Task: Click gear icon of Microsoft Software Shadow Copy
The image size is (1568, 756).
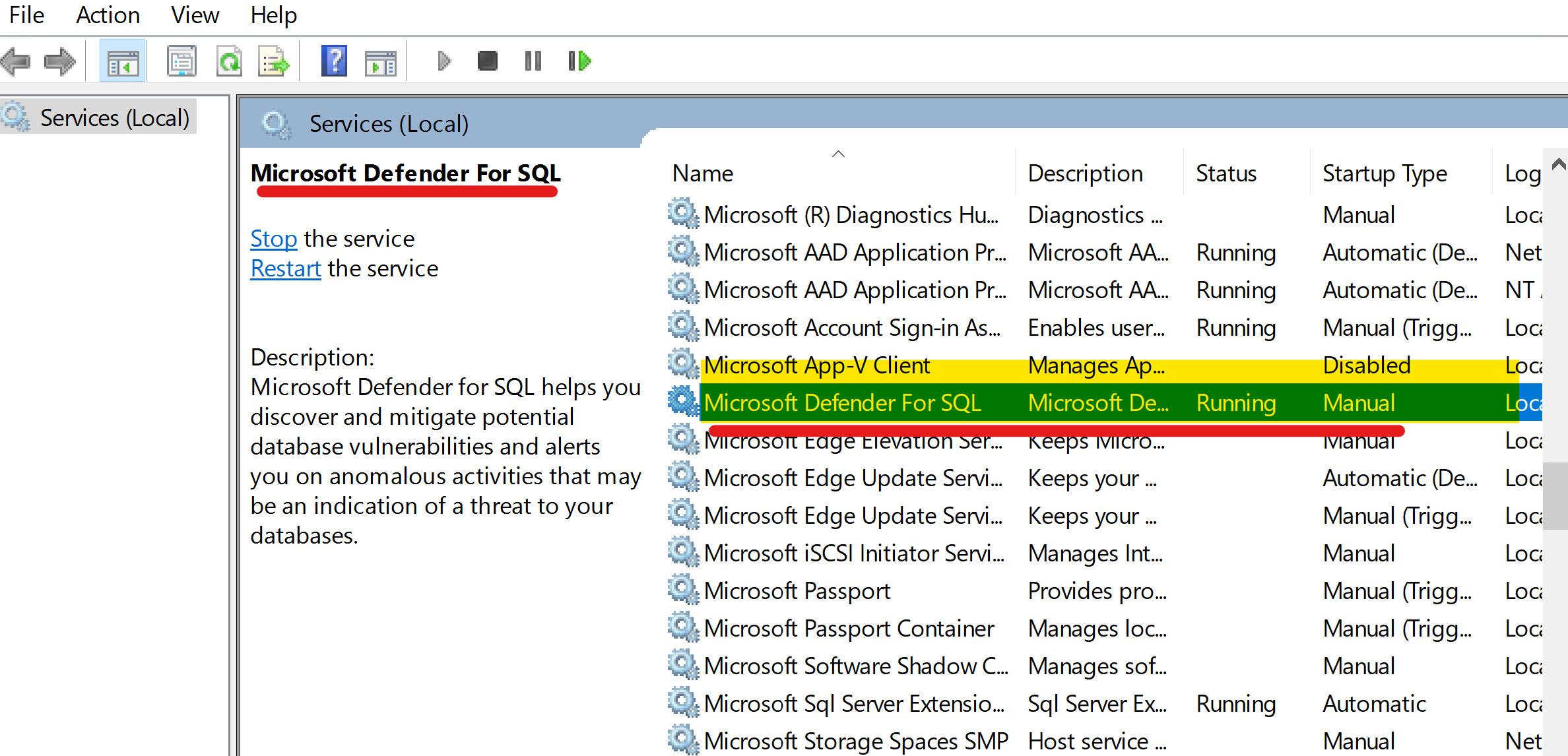Action: (683, 665)
